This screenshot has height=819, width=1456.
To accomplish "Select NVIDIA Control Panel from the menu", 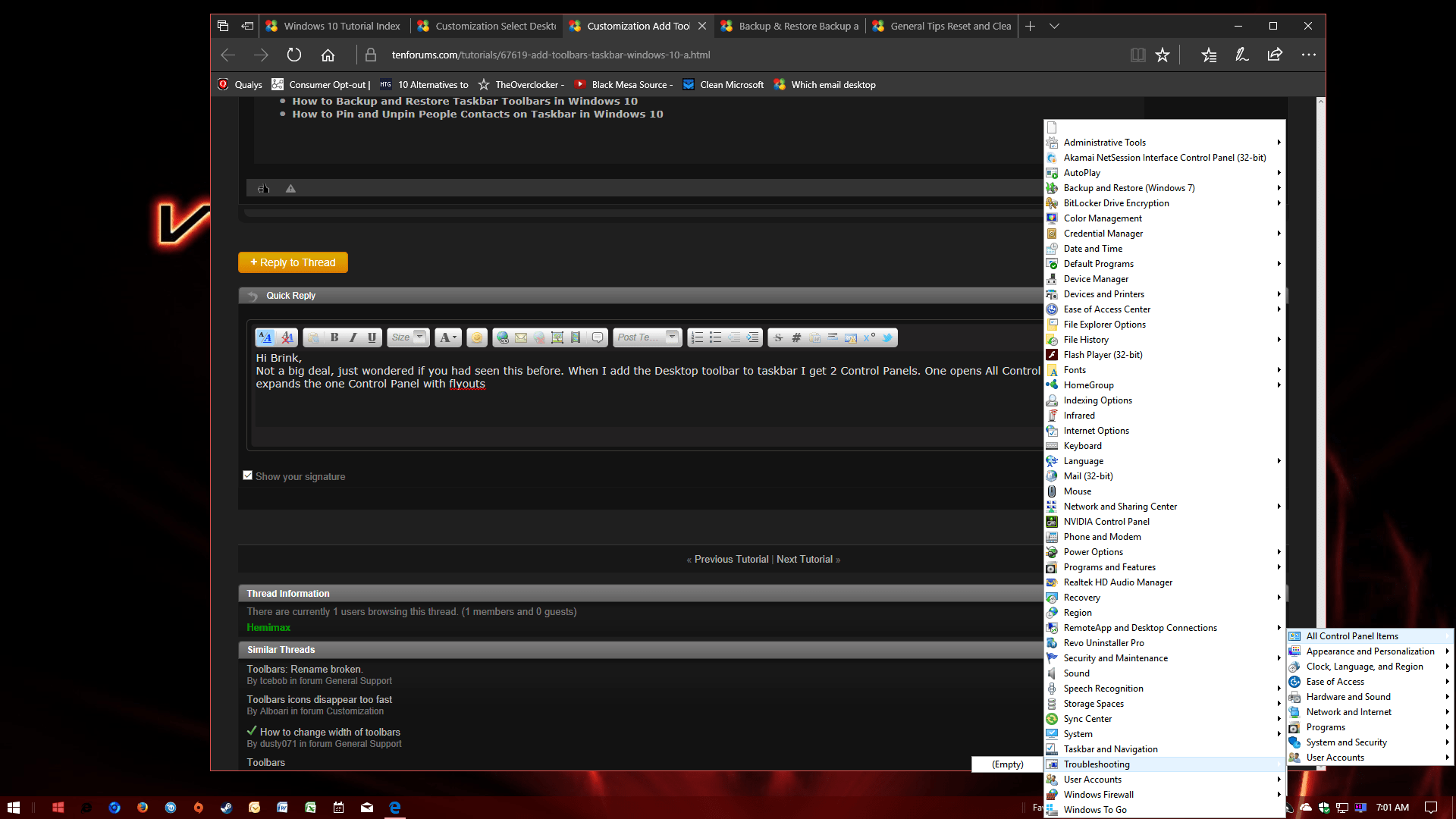I will (1106, 521).
